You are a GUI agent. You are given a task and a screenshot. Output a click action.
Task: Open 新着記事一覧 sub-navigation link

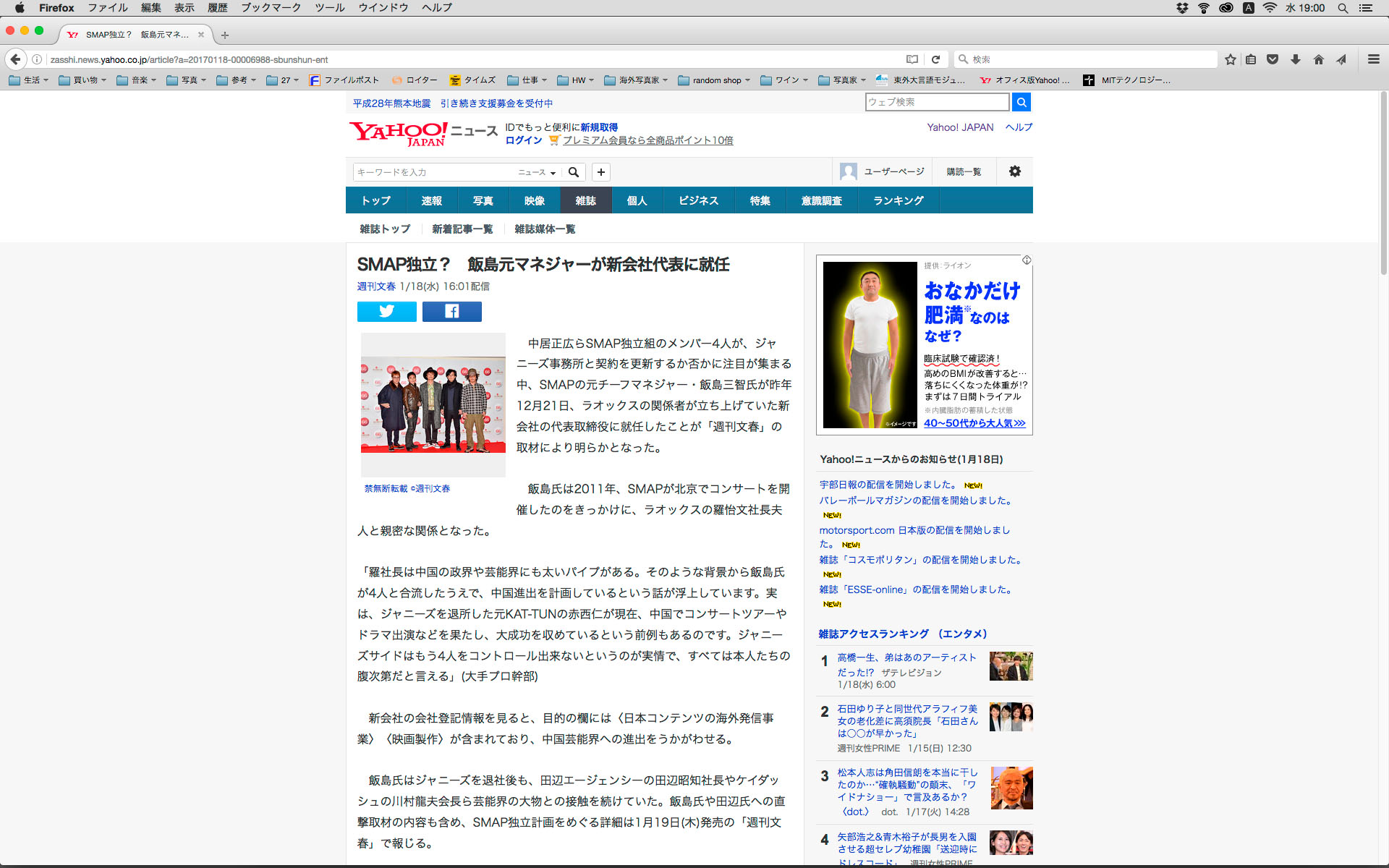(462, 229)
